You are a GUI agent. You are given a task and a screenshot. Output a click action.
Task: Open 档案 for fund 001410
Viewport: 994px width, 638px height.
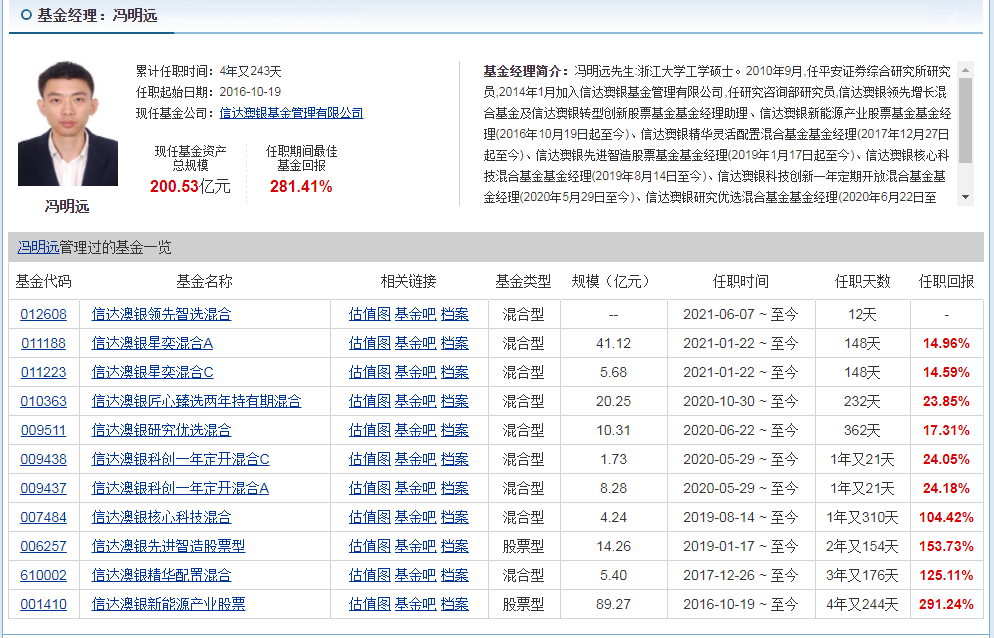[455, 604]
